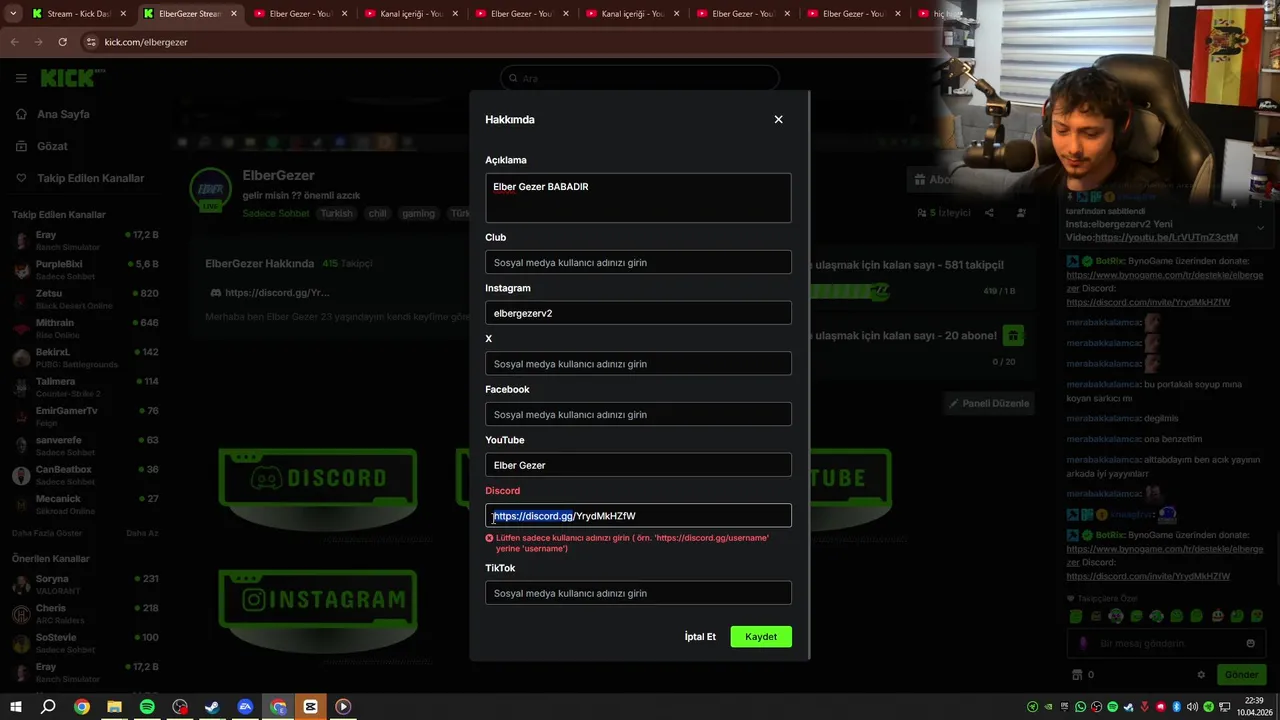Click the Kick search bar
Image resolution: width=1280 pixels, height=720 pixels.
[639, 78]
